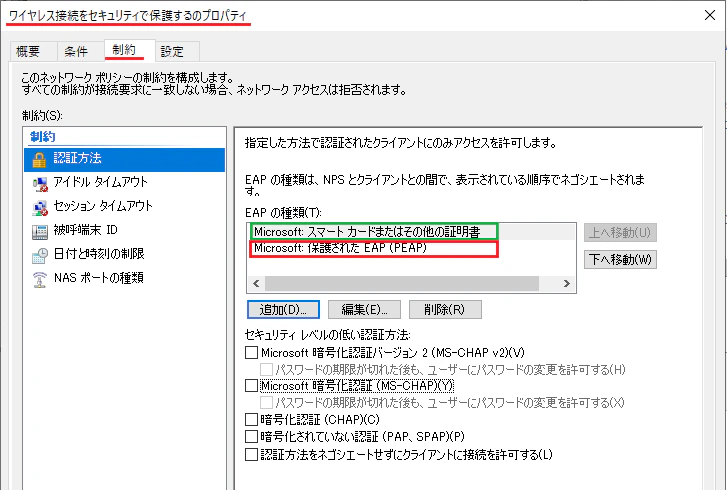
Task: Click right arrow of EAP list scrollbar
Action: (x=567, y=283)
